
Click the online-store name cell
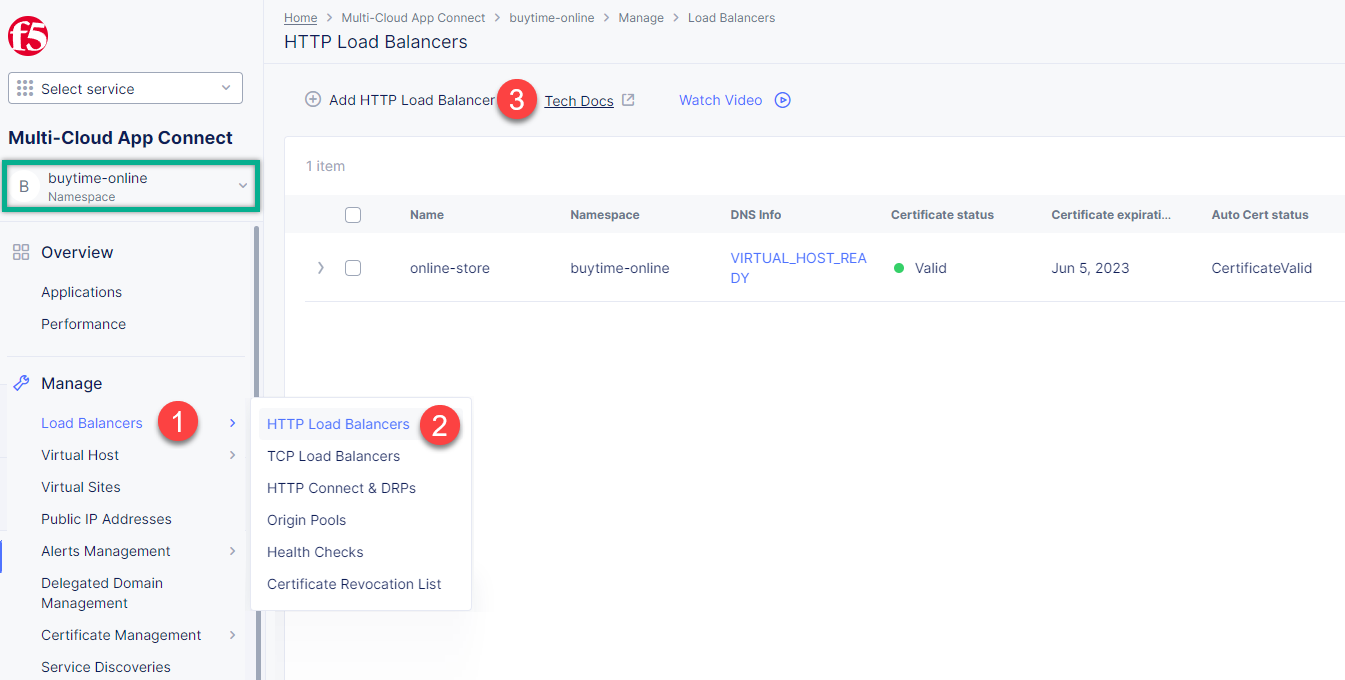pos(450,268)
